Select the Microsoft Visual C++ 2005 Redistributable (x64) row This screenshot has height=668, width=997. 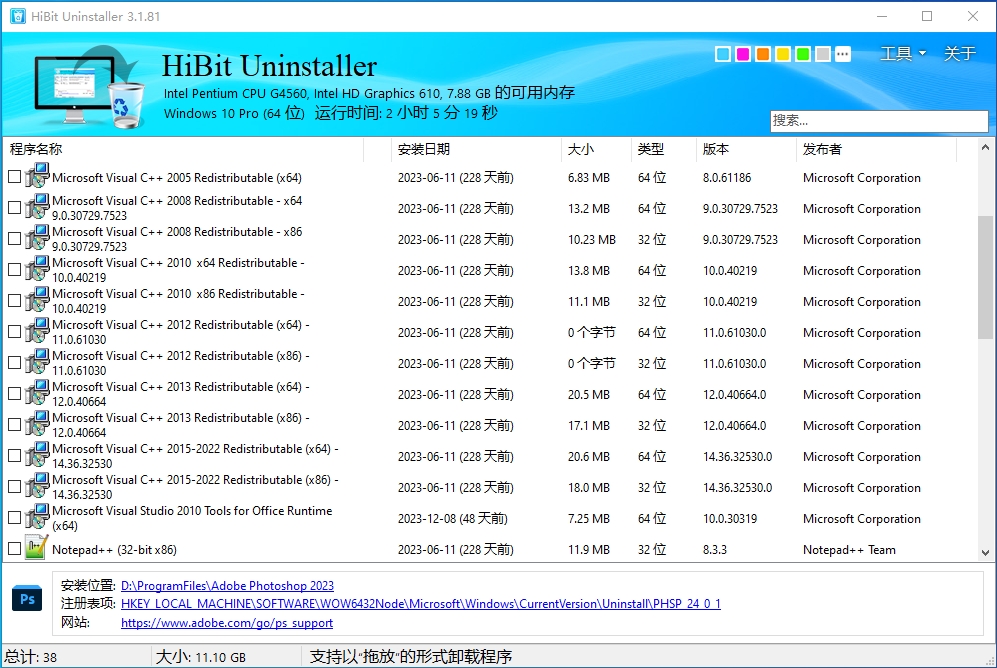[x=490, y=177]
